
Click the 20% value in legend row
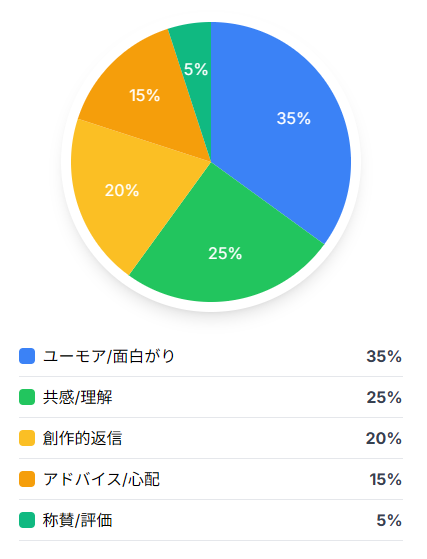[384, 439]
